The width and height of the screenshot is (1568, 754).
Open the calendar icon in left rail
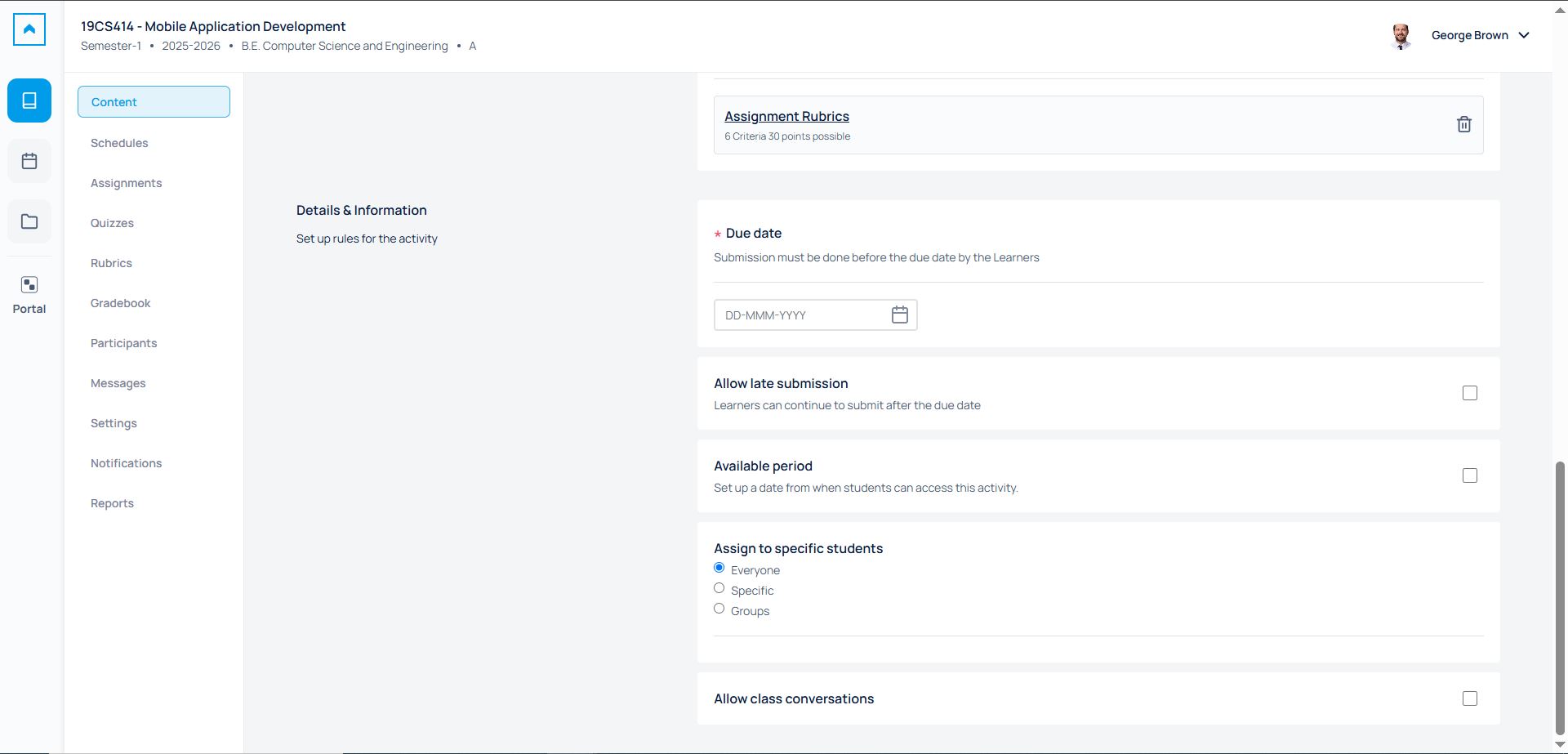point(29,161)
